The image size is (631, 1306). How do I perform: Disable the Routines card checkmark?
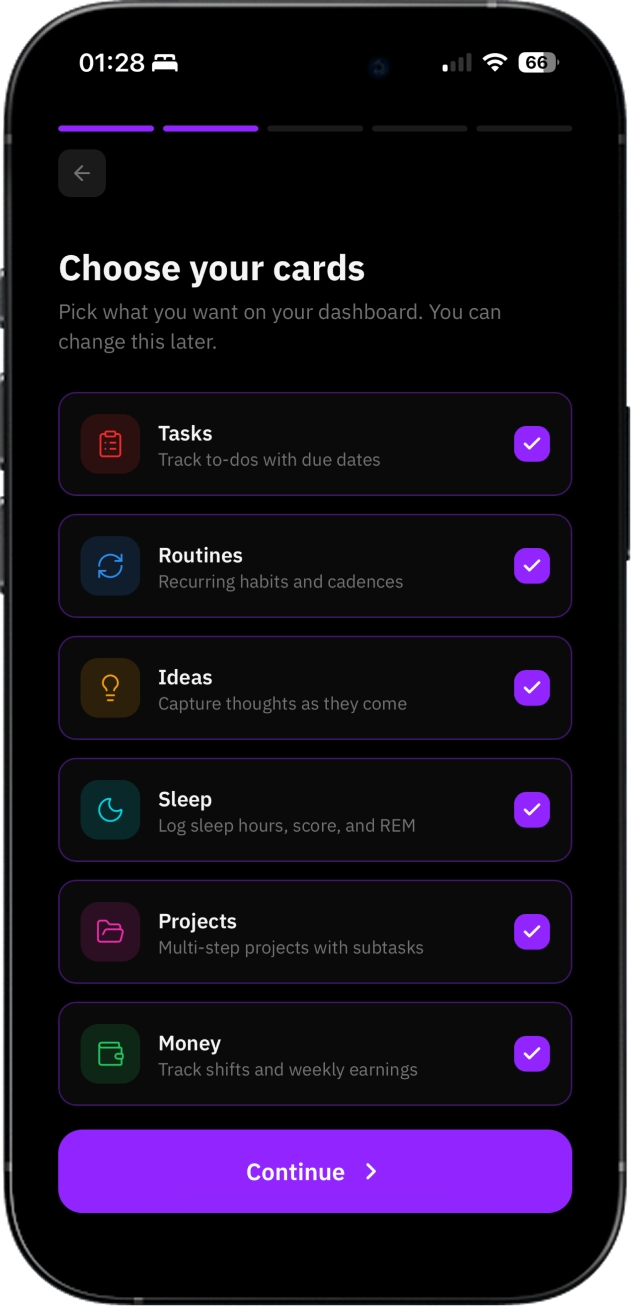[532, 566]
